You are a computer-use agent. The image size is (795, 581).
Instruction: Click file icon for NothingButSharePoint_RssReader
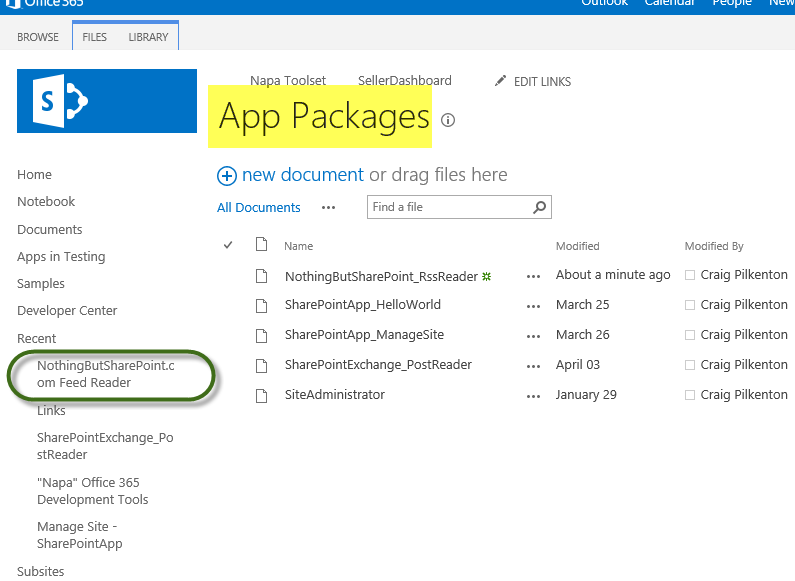[x=262, y=276]
